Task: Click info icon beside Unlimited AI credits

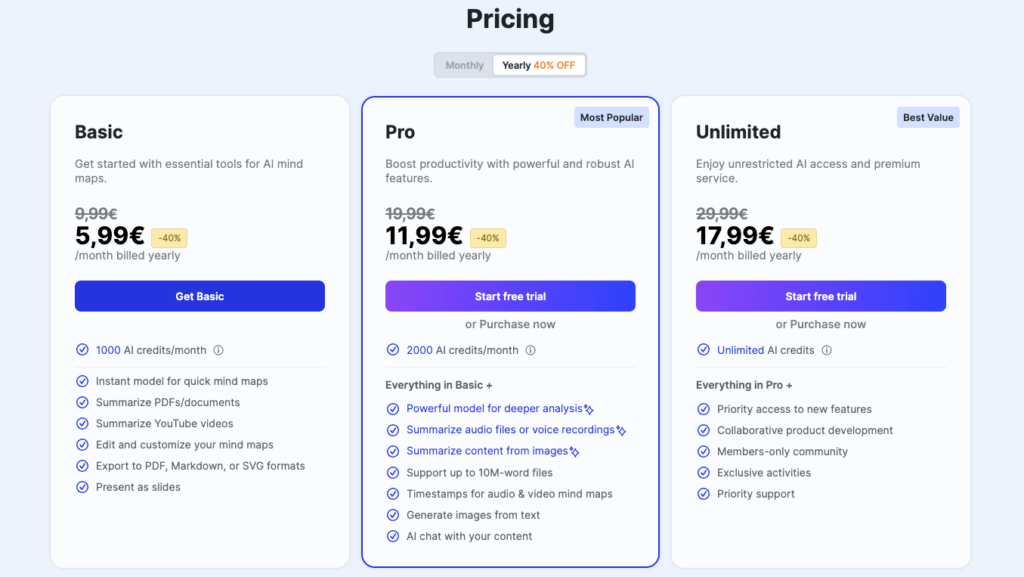Action: point(827,351)
